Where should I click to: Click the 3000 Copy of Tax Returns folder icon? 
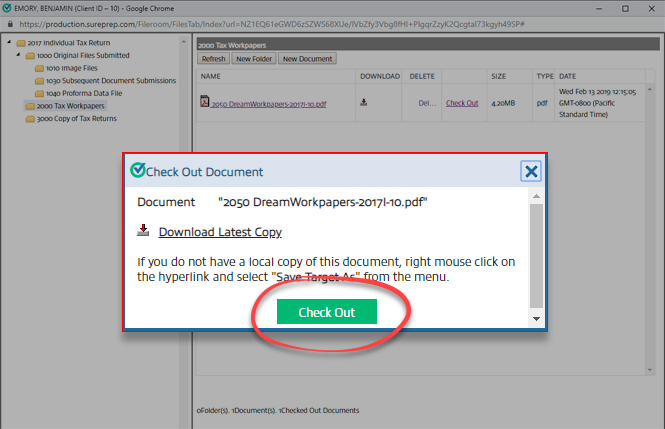pyautogui.click(x=30, y=119)
